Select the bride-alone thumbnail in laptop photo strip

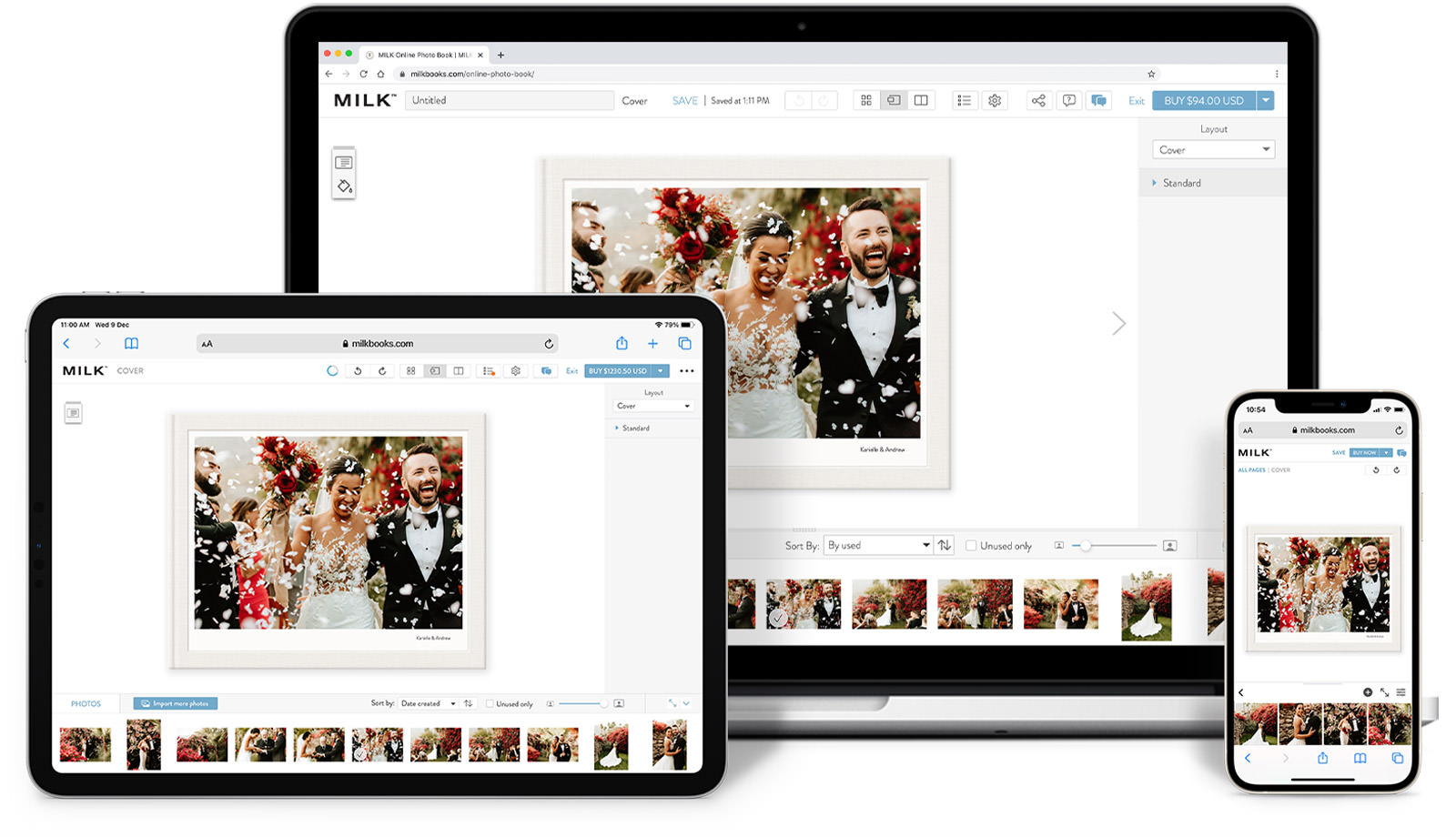tap(1147, 606)
